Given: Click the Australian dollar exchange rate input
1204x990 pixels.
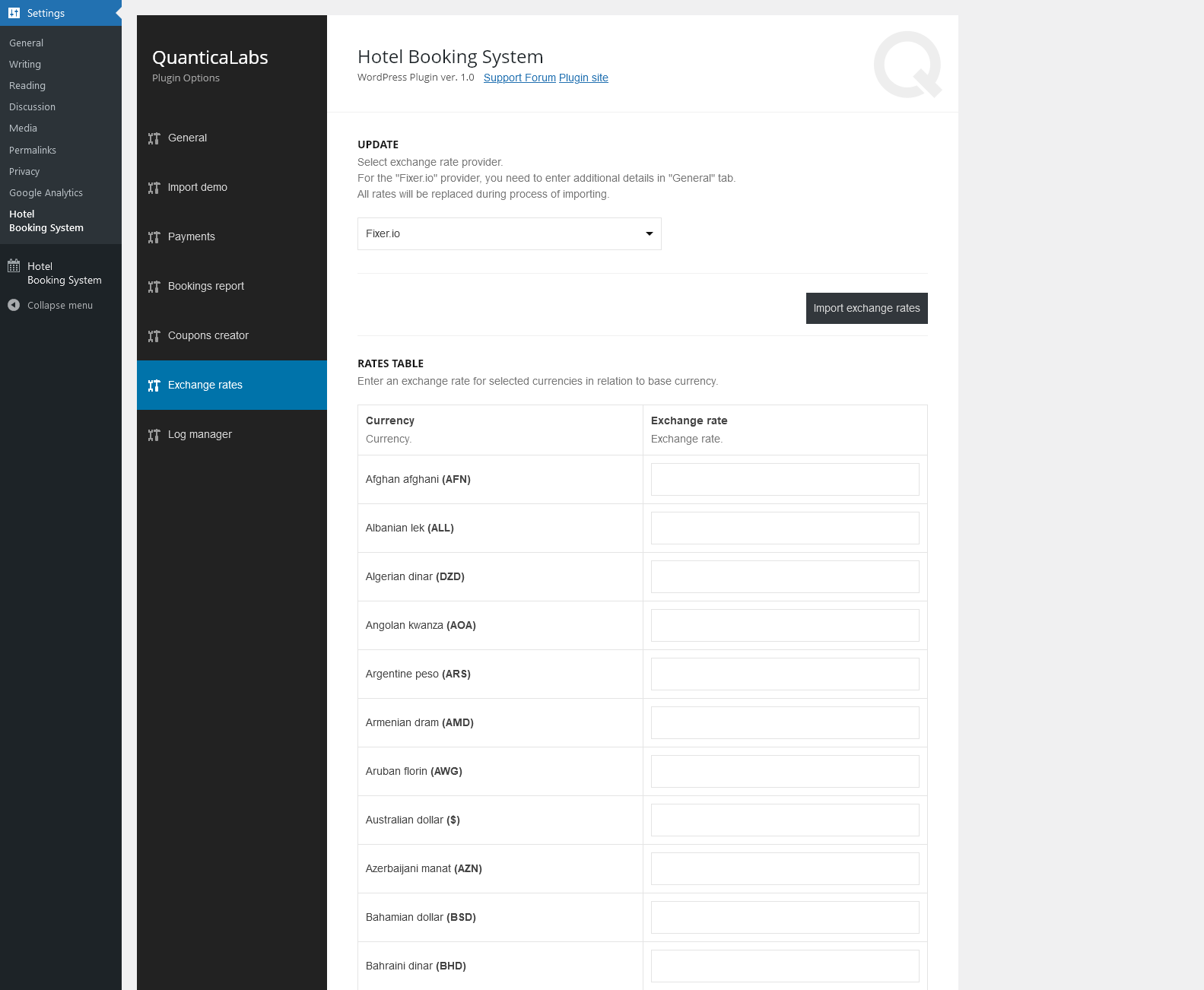Looking at the screenshot, I should click(784, 820).
